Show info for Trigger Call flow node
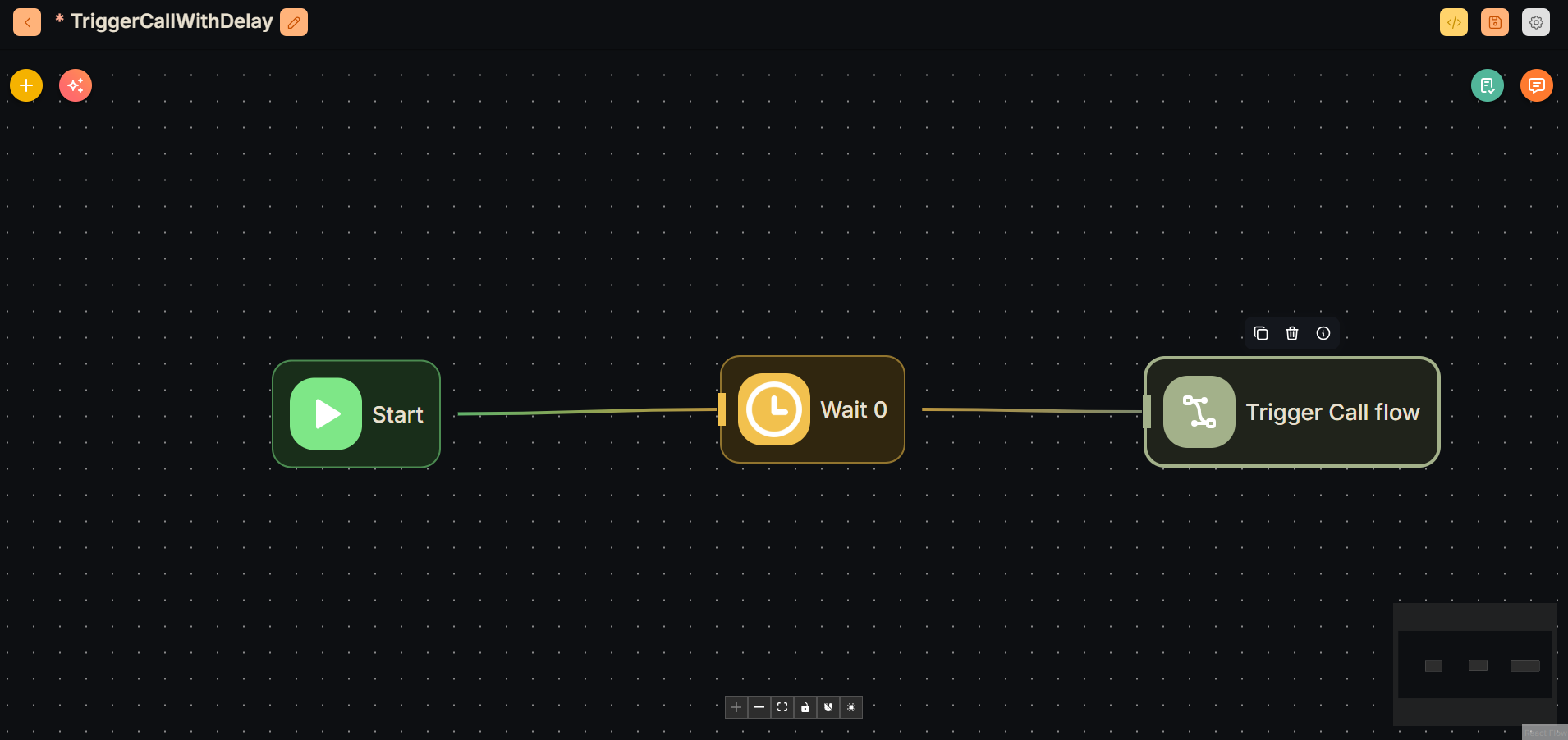Image resolution: width=1568 pixels, height=740 pixels. pos(1323,333)
